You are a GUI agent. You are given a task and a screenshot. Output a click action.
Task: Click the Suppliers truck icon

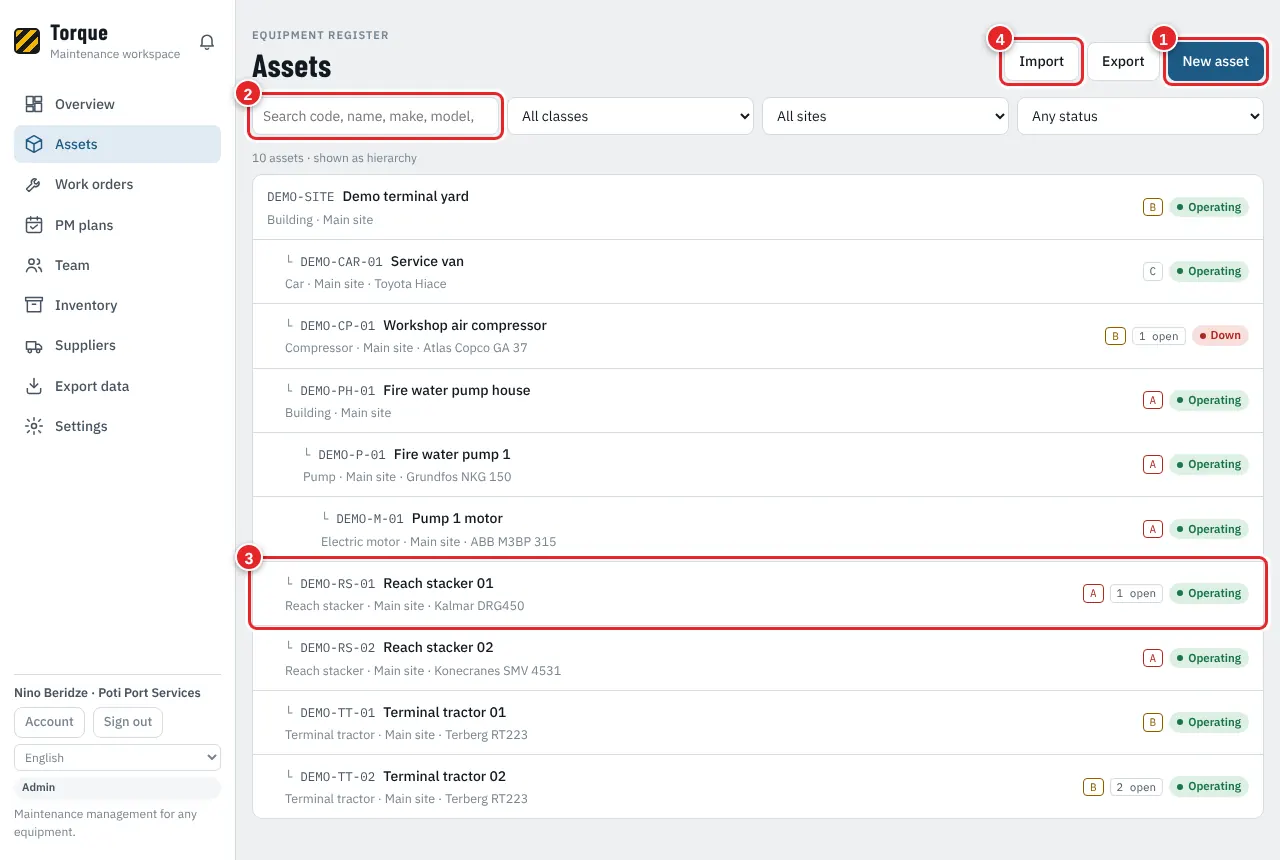click(x=34, y=345)
